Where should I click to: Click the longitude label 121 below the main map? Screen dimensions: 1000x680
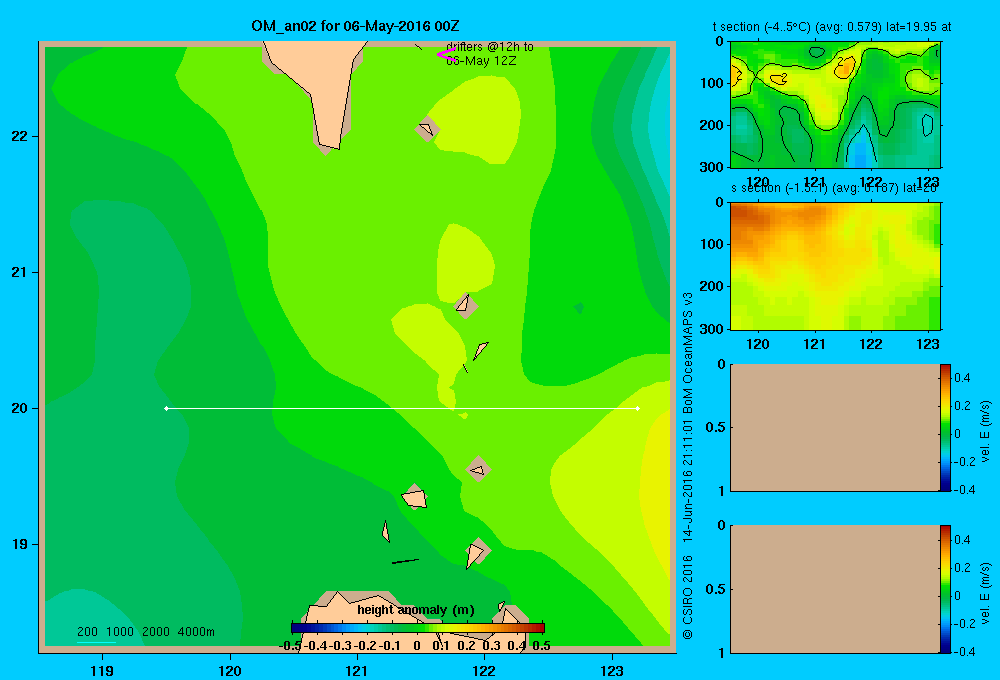(357, 670)
